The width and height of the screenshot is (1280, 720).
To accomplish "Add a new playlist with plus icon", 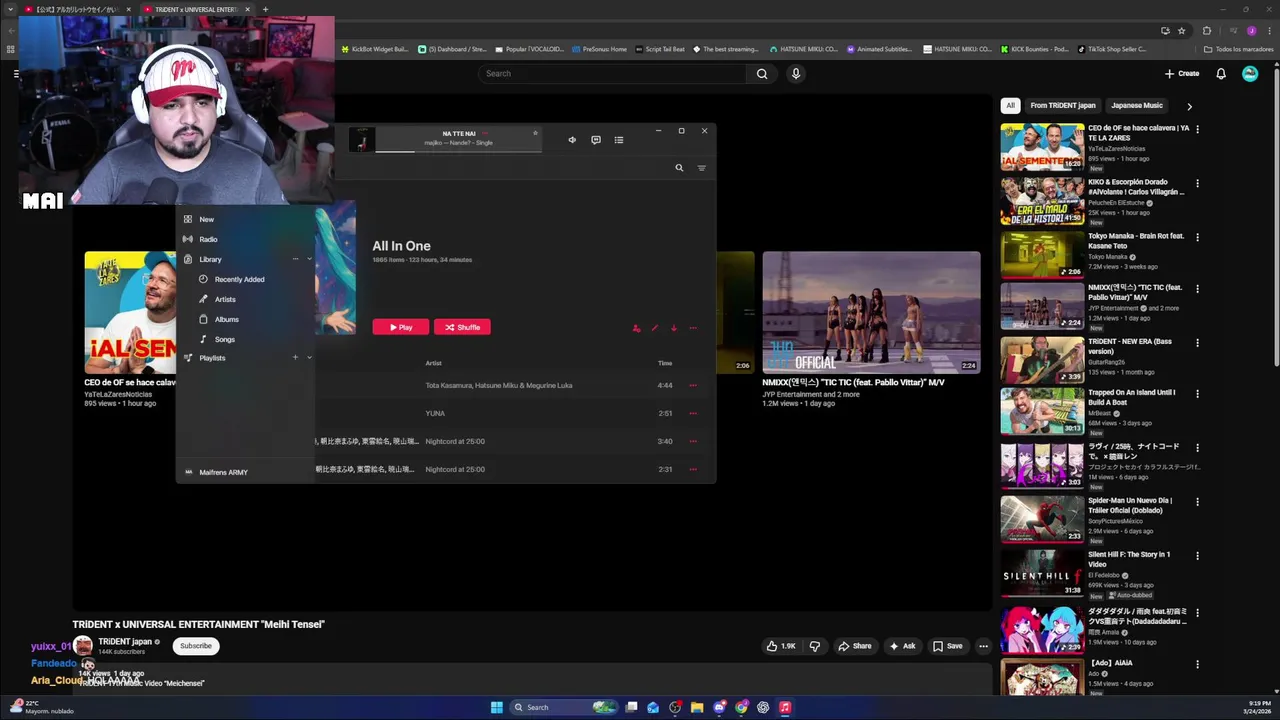I will point(295,358).
